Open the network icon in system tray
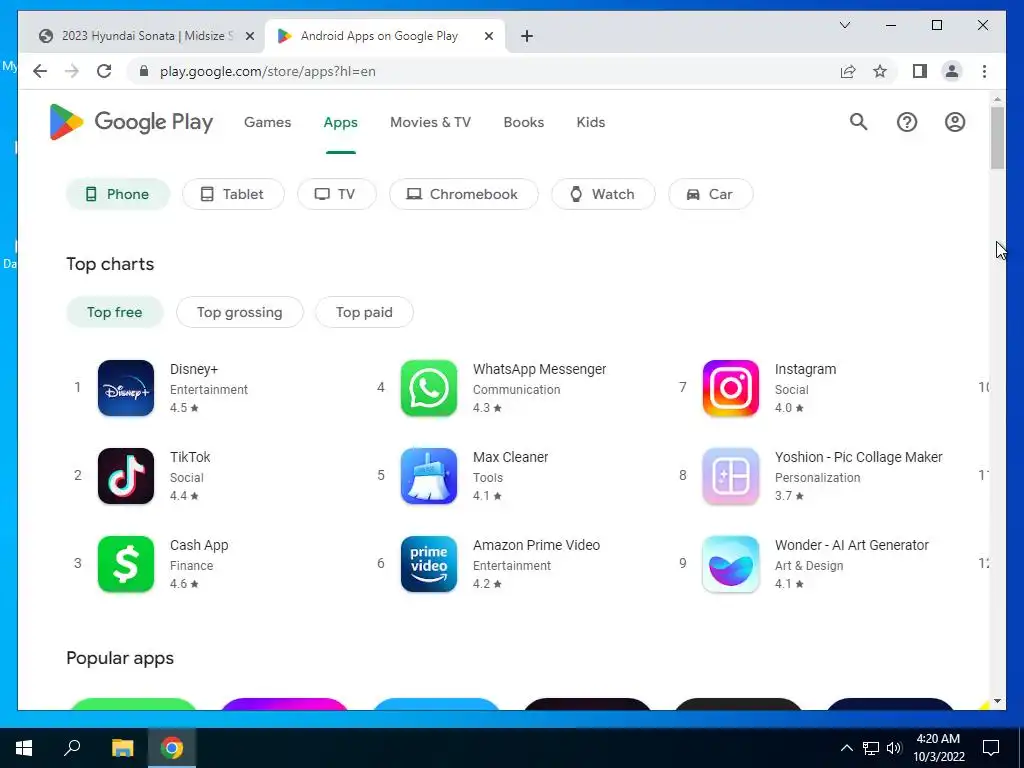The width and height of the screenshot is (1024, 768). click(871, 748)
